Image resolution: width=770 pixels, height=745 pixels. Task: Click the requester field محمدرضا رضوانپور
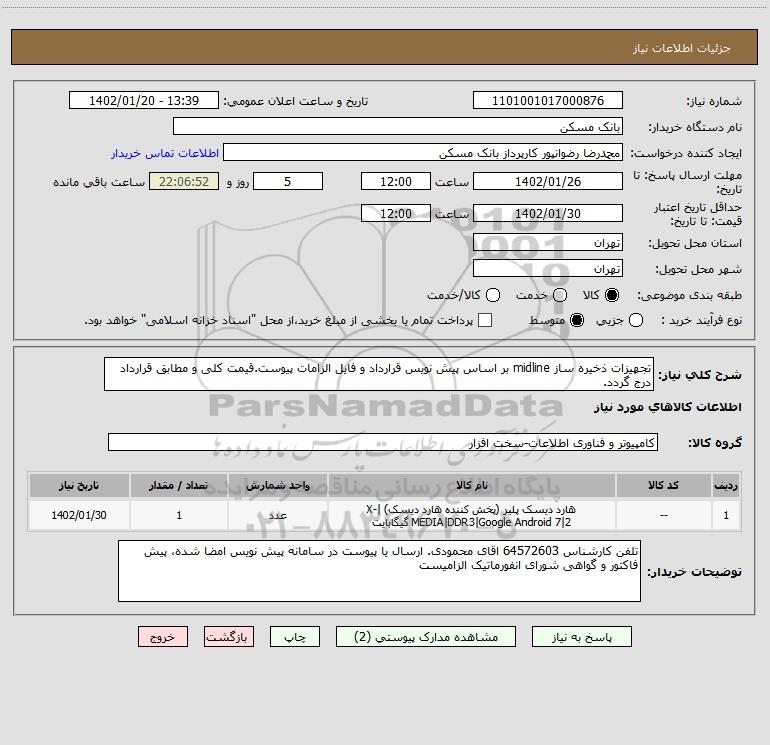(423, 153)
